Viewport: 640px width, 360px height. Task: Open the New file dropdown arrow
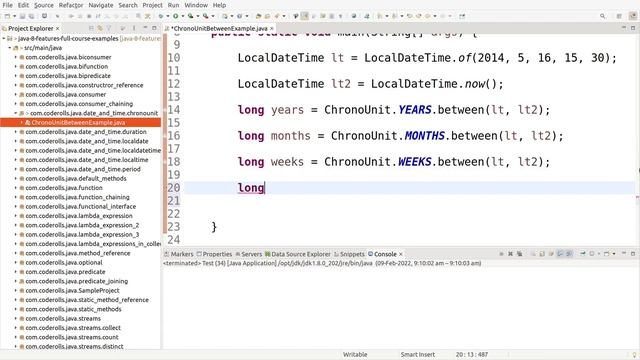(15, 16)
